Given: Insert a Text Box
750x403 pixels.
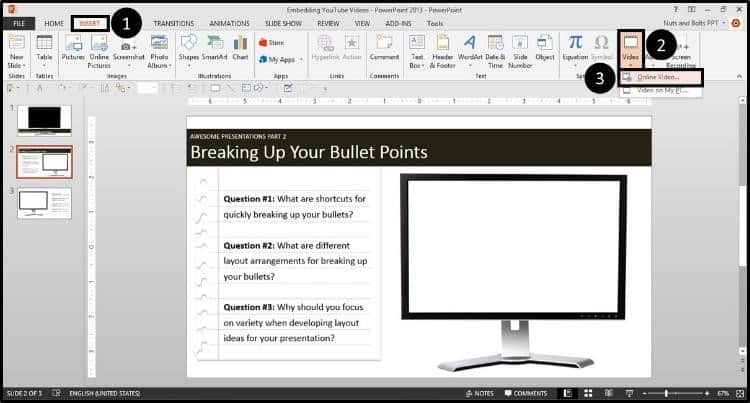Looking at the screenshot, I should 417,52.
